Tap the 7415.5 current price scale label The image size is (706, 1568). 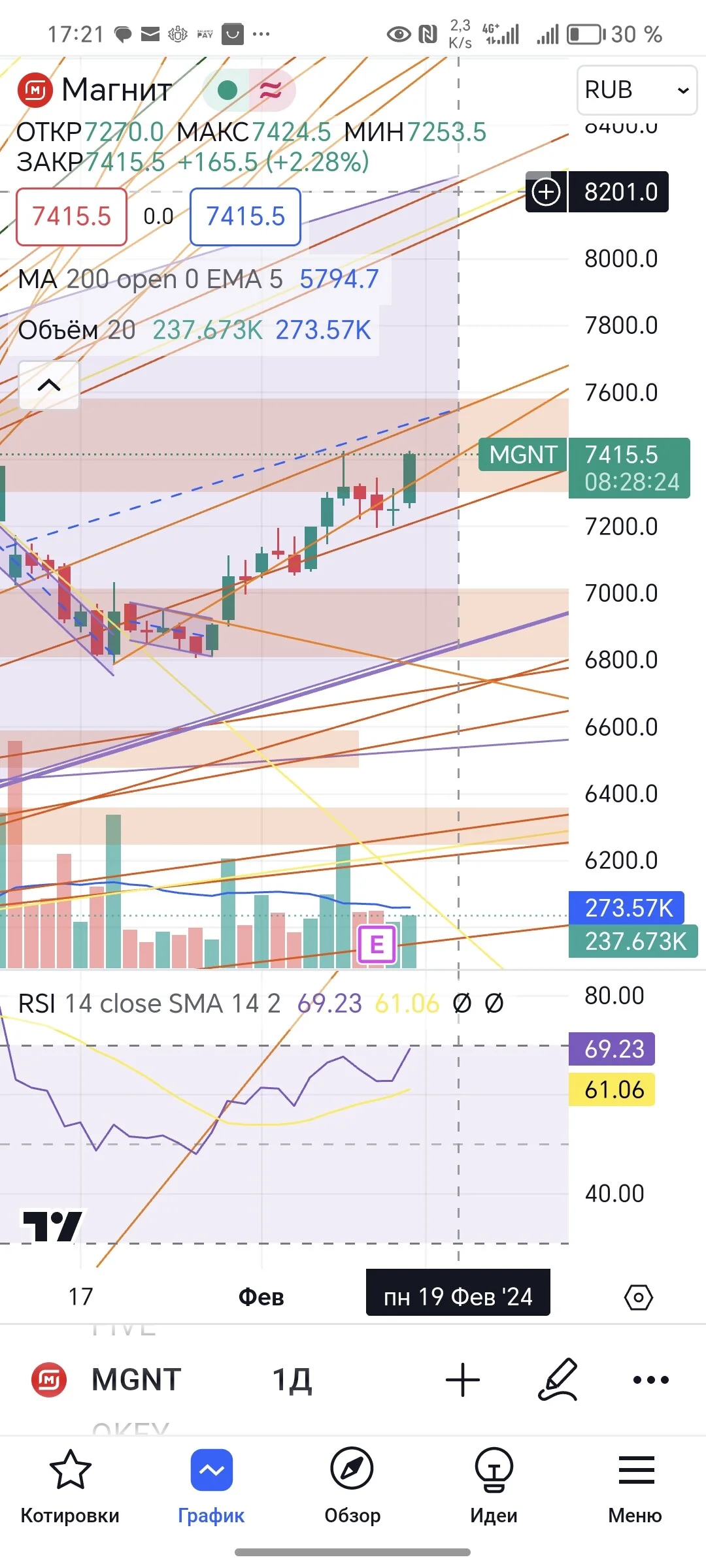pyautogui.click(x=630, y=468)
